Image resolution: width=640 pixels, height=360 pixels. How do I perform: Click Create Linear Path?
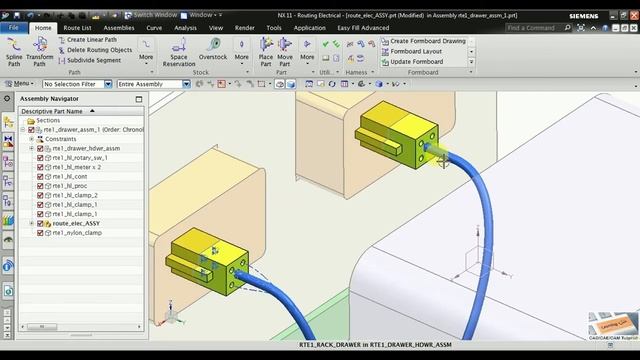click(x=88, y=40)
